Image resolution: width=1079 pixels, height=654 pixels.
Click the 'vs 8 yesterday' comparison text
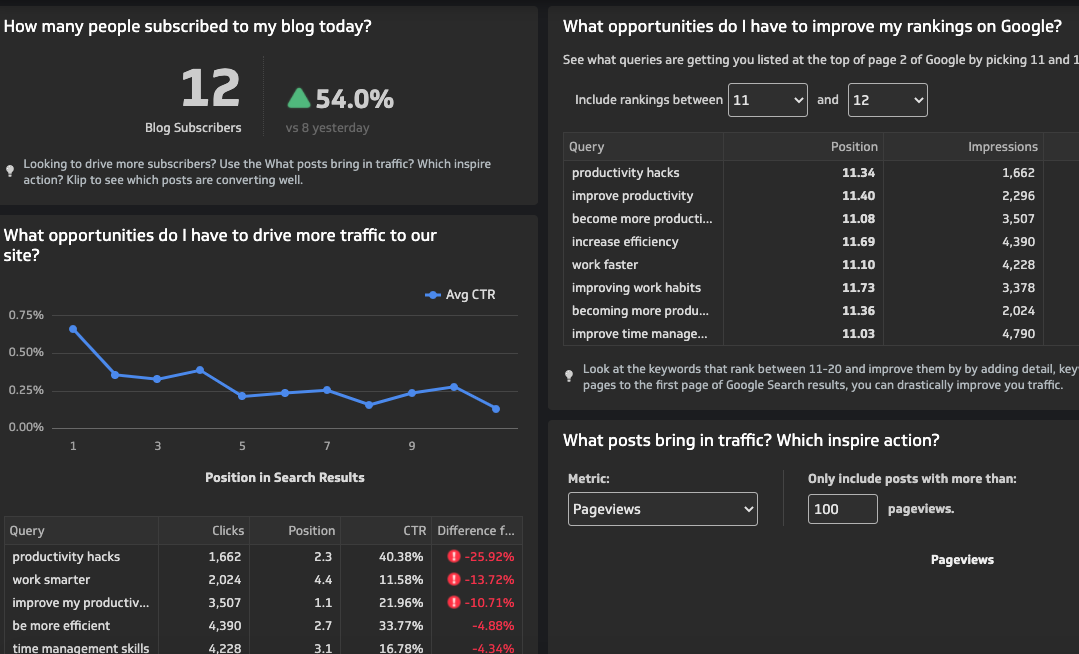click(x=328, y=127)
